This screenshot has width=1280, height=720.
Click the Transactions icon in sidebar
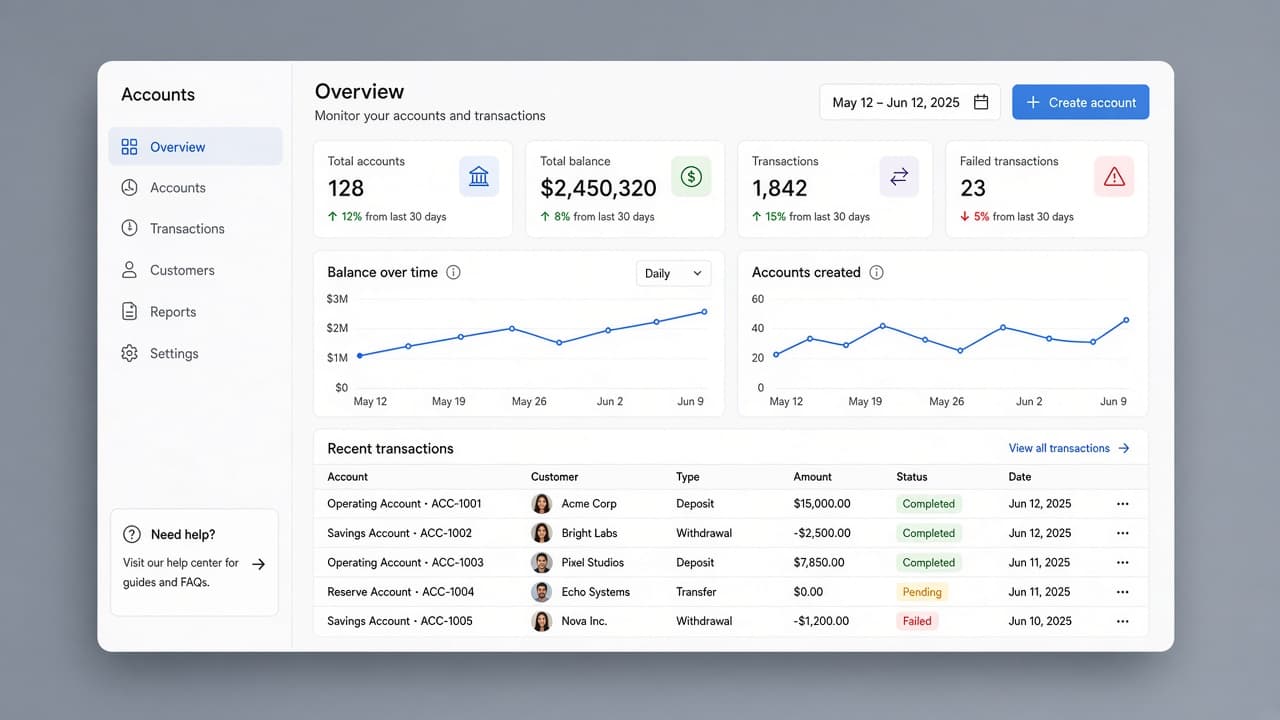pos(129,228)
